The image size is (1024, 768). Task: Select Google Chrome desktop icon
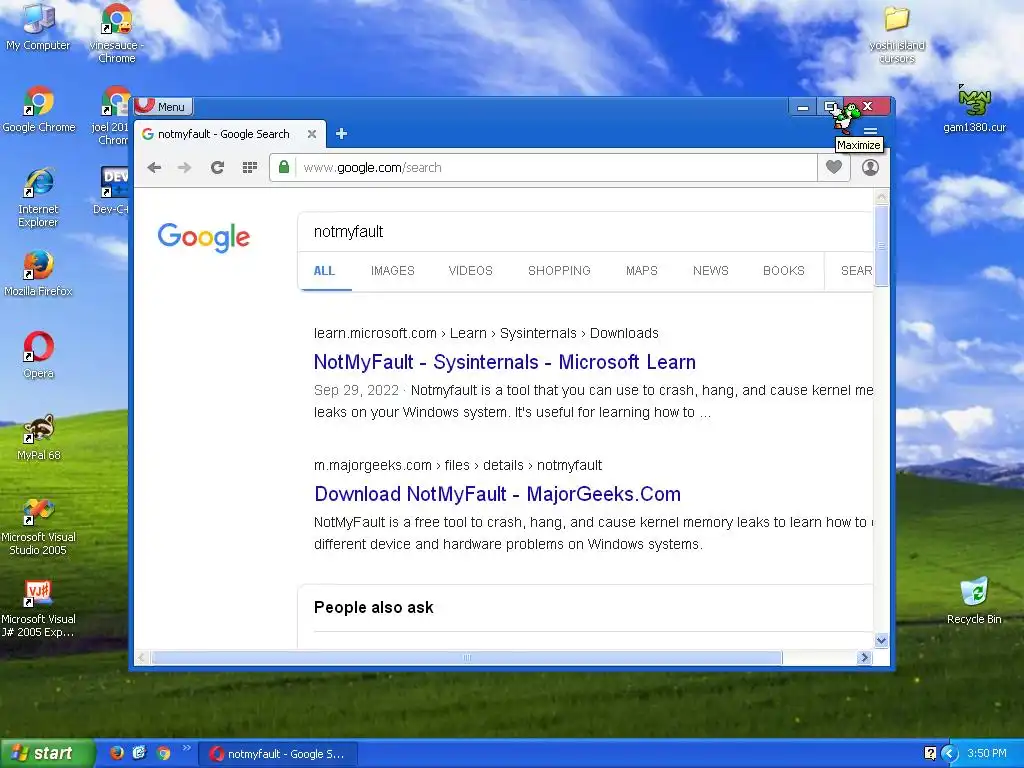pyautogui.click(x=39, y=110)
